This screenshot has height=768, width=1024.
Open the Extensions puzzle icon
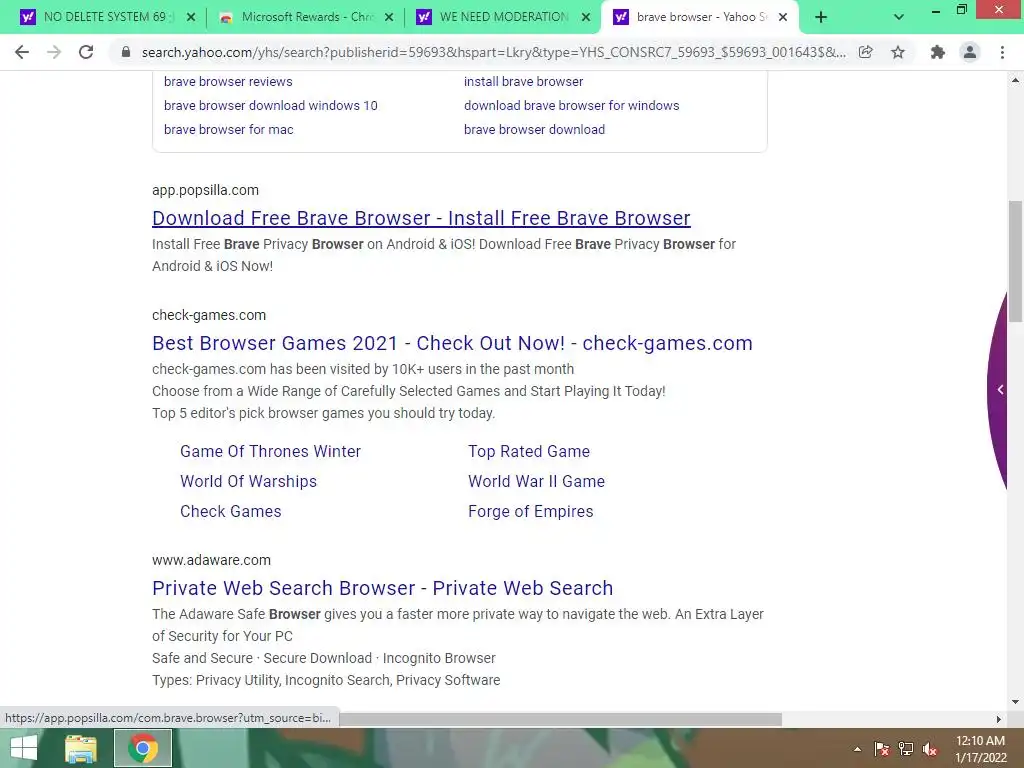coord(938,52)
